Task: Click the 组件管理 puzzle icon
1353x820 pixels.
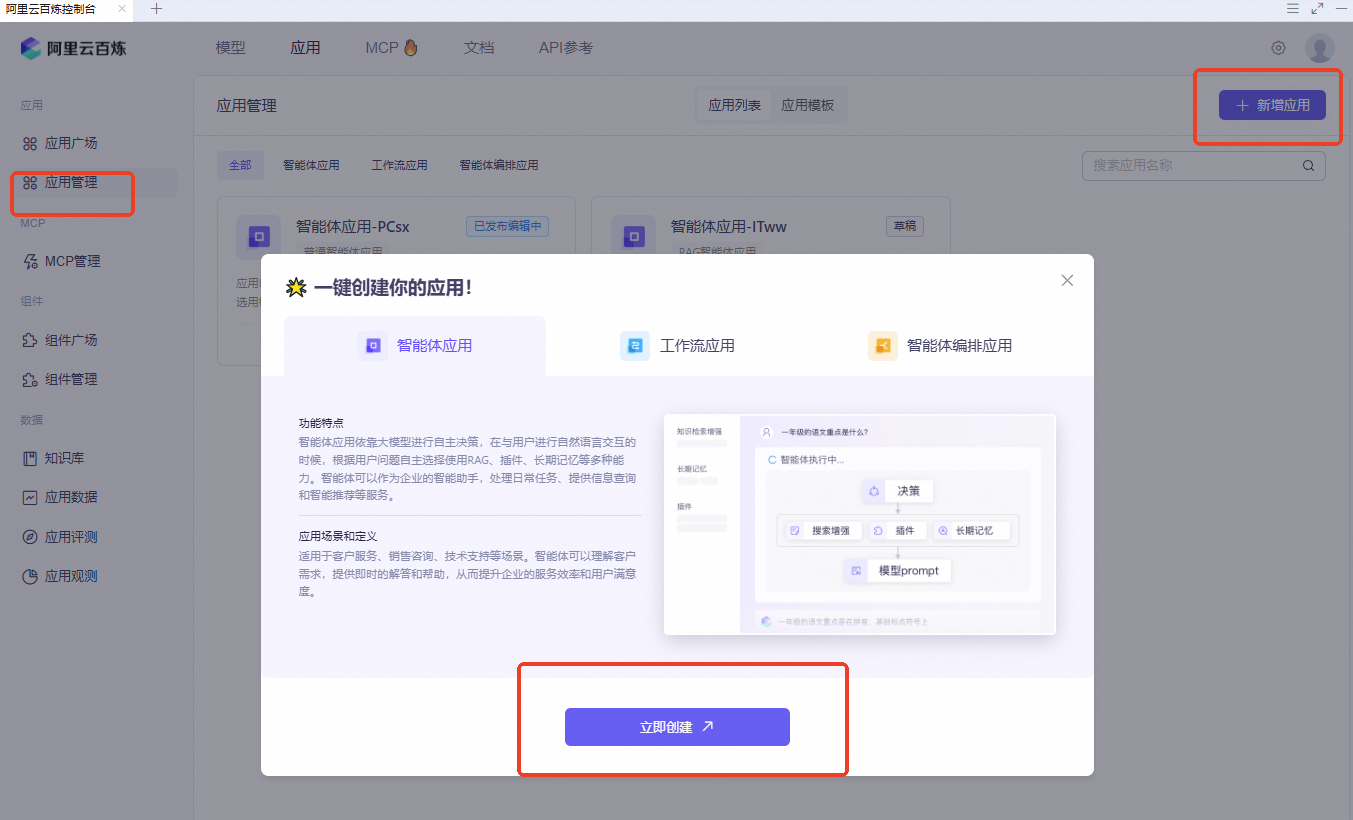Action: (x=30, y=379)
